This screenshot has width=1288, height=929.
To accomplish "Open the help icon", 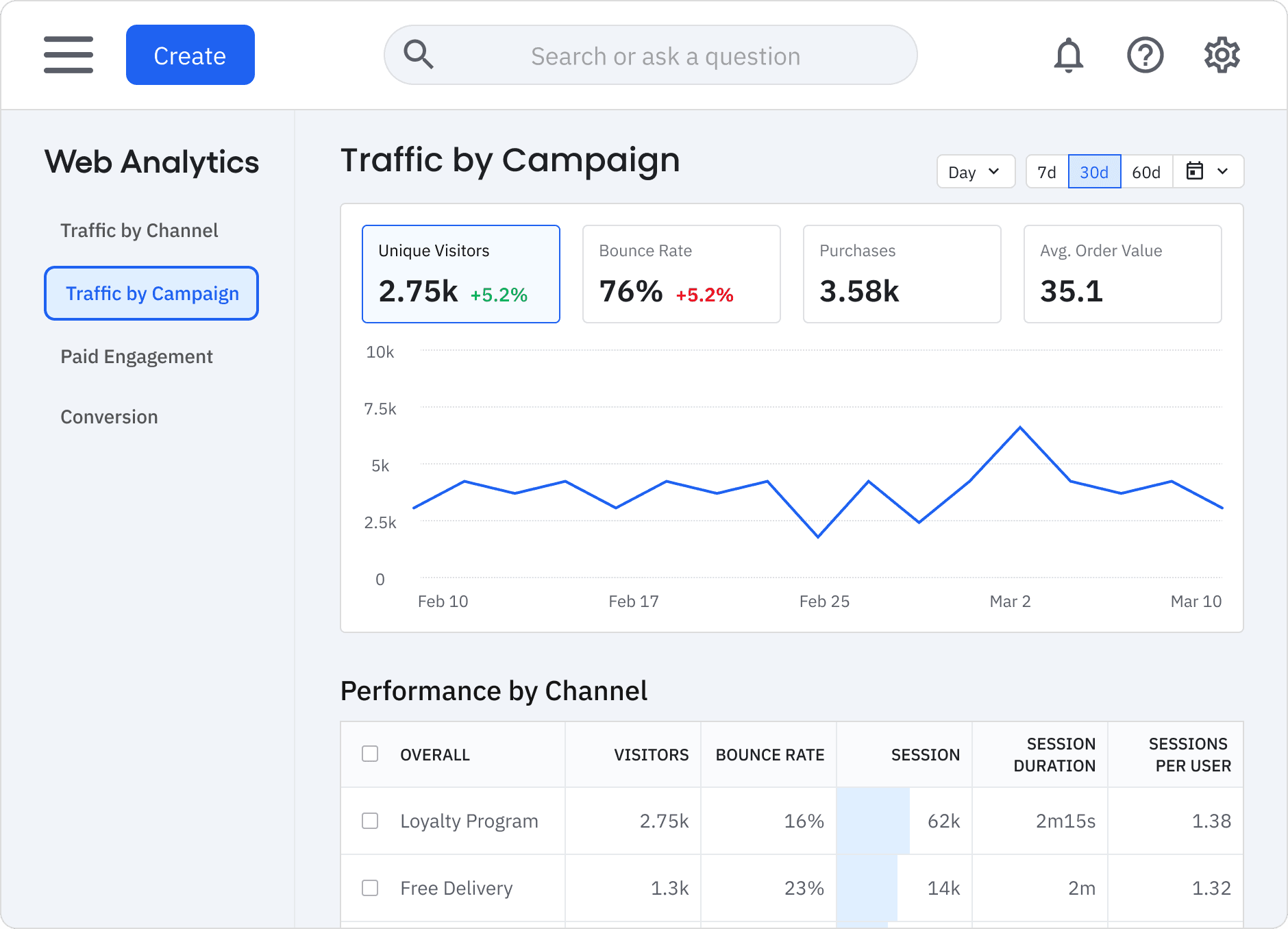I will point(1145,55).
